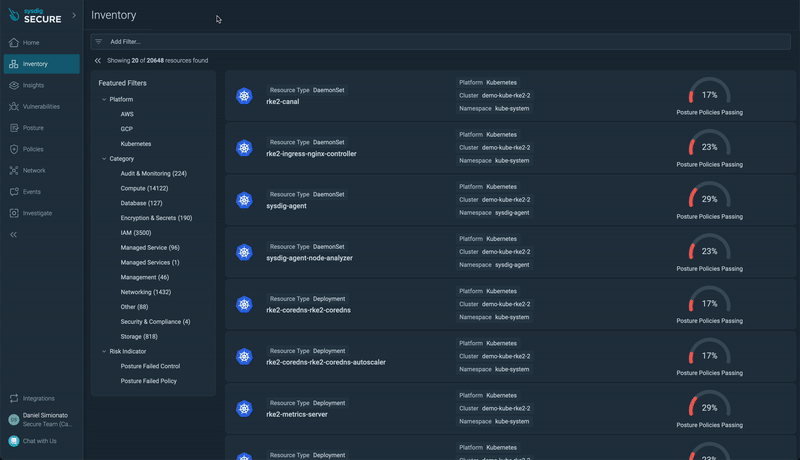The height and width of the screenshot is (460, 800).
Task: Open the Integrations icon
Action: point(14,398)
